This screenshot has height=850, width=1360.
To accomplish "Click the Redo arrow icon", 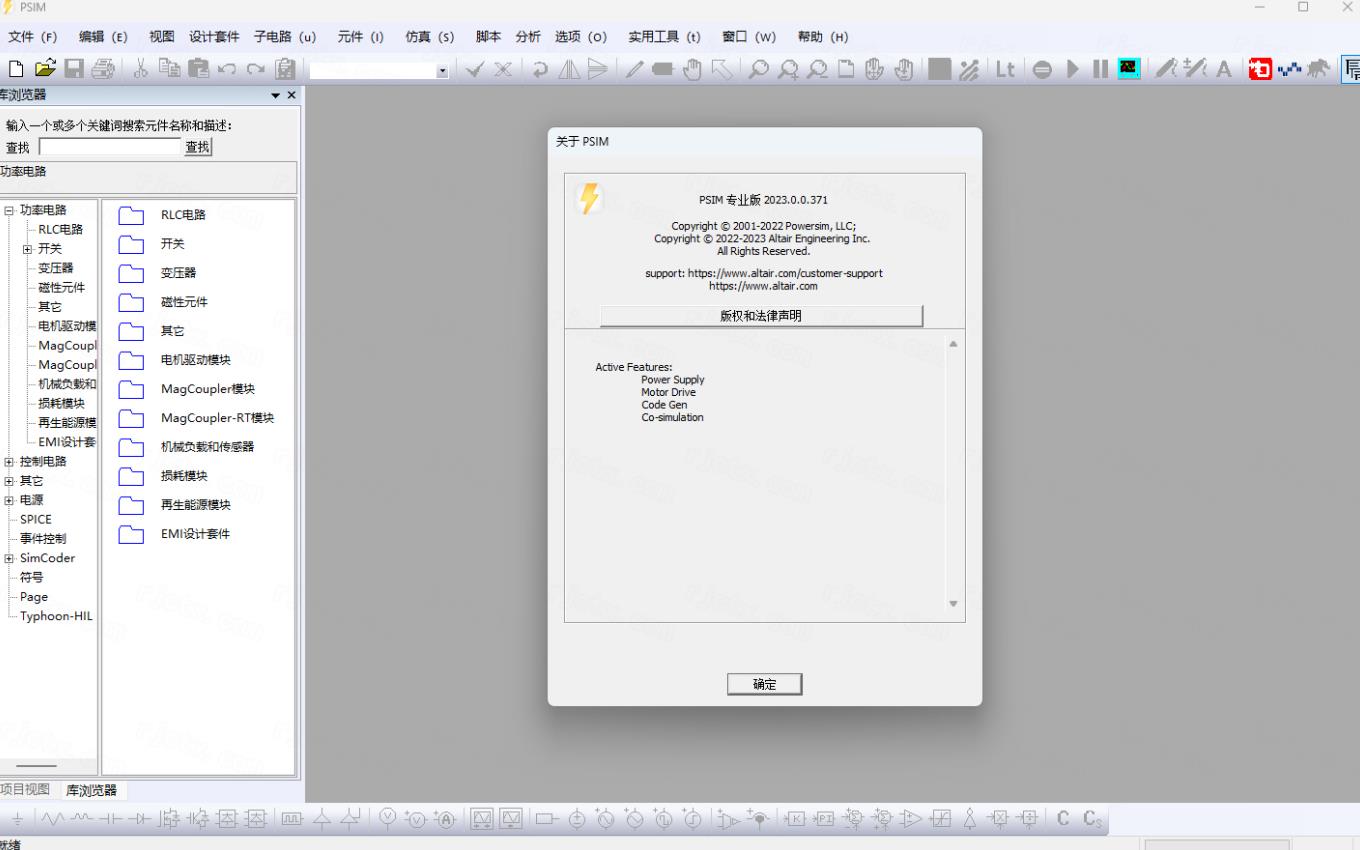I will [x=256, y=69].
